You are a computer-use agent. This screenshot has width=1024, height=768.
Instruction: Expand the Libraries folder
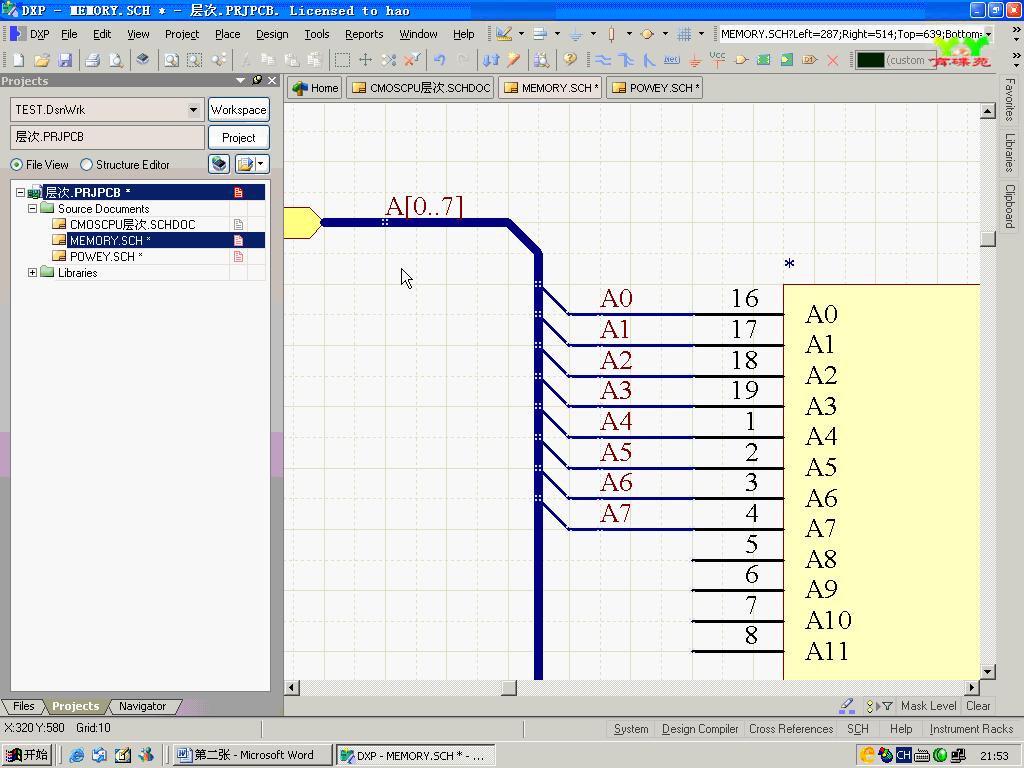pos(32,273)
